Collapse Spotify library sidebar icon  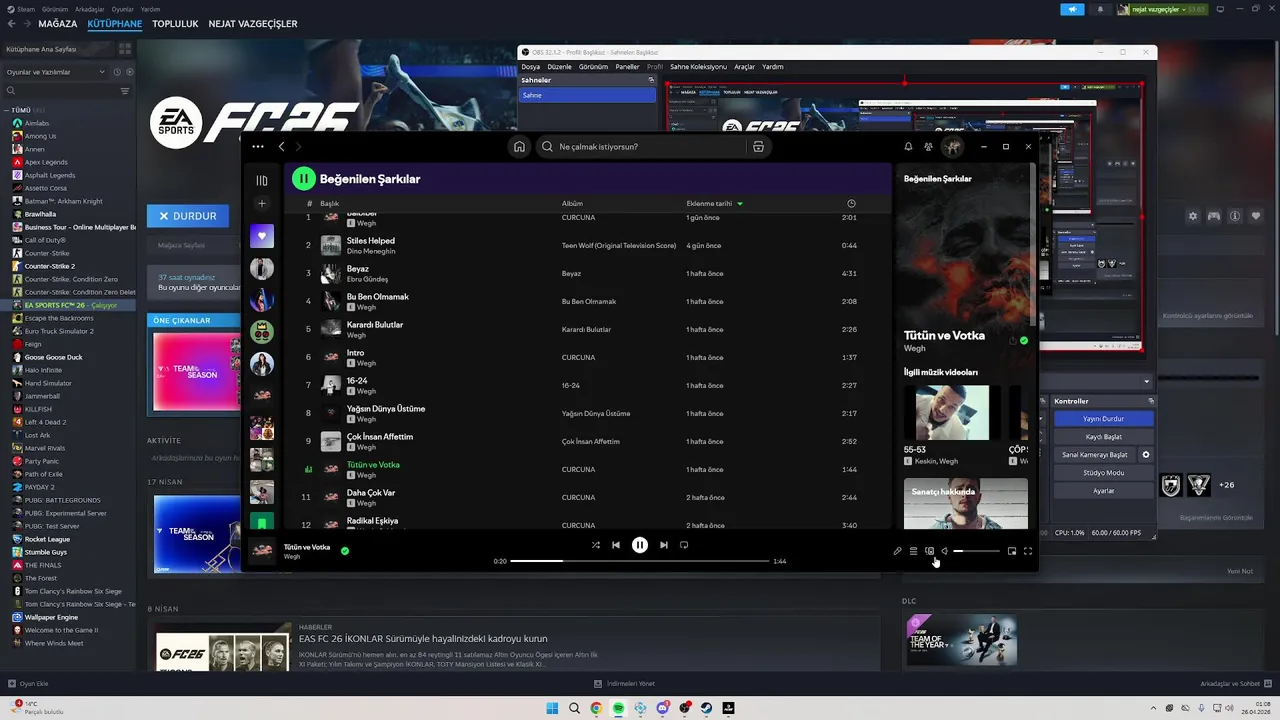point(262,180)
